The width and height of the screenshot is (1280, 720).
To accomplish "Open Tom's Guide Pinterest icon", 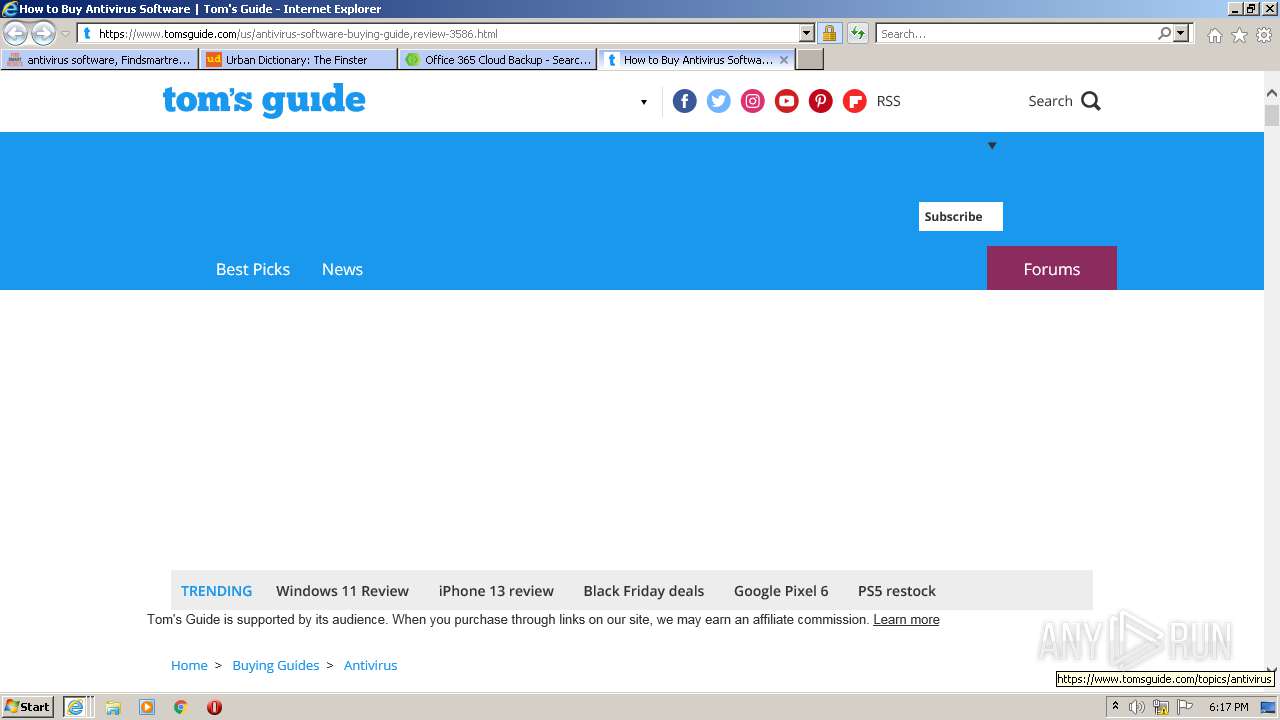I will (821, 101).
